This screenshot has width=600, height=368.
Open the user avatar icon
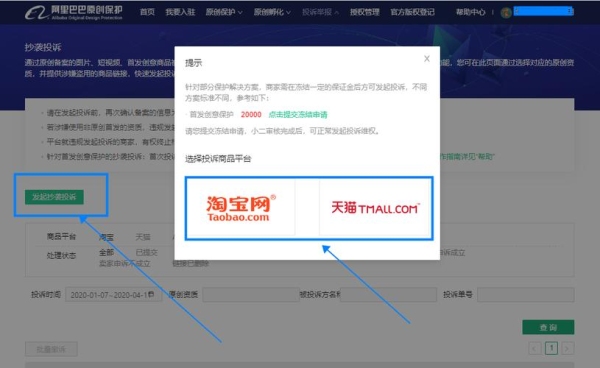[x=506, y=13]
